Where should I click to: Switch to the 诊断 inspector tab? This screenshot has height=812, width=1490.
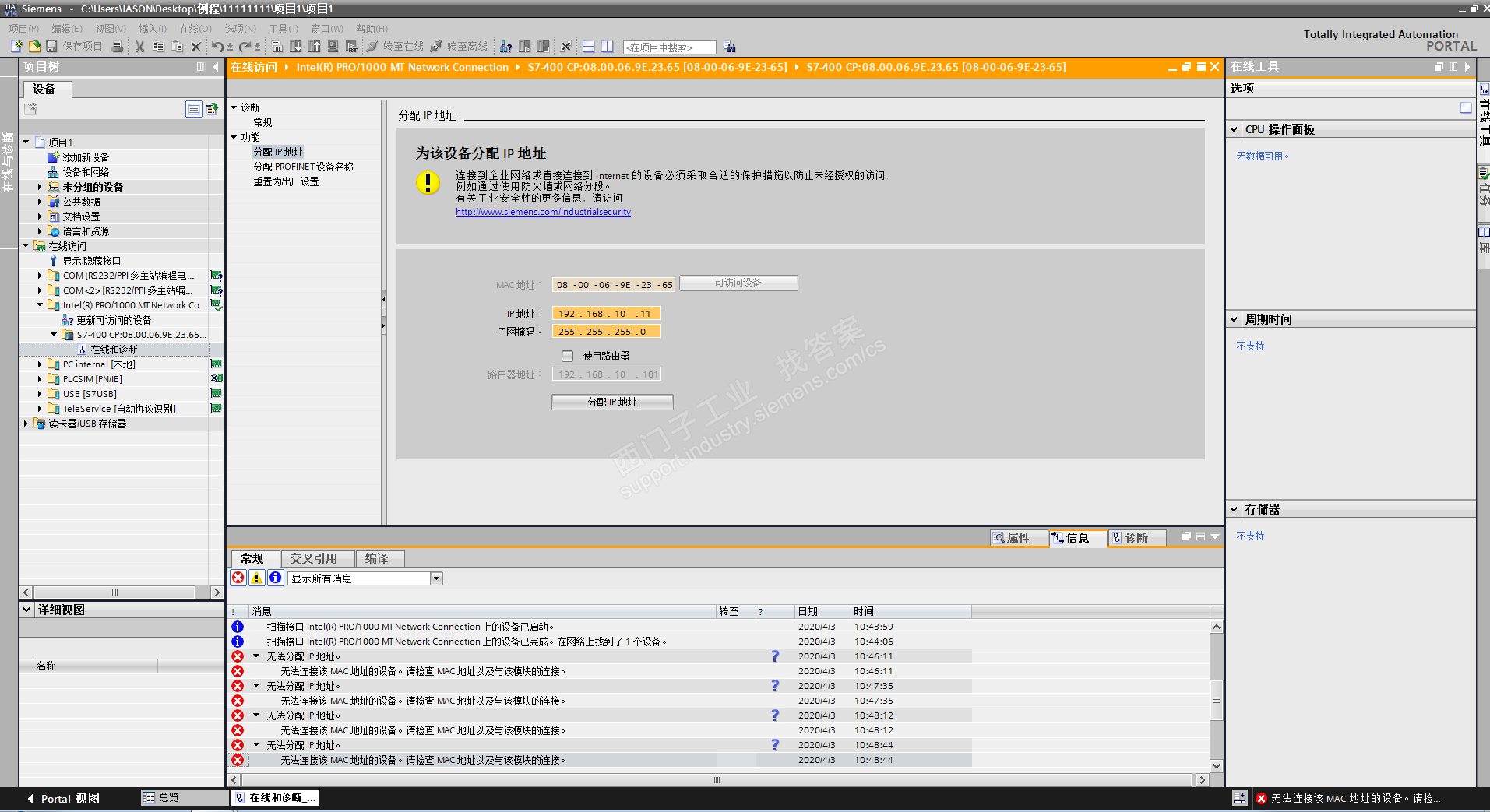point(1136,538)
